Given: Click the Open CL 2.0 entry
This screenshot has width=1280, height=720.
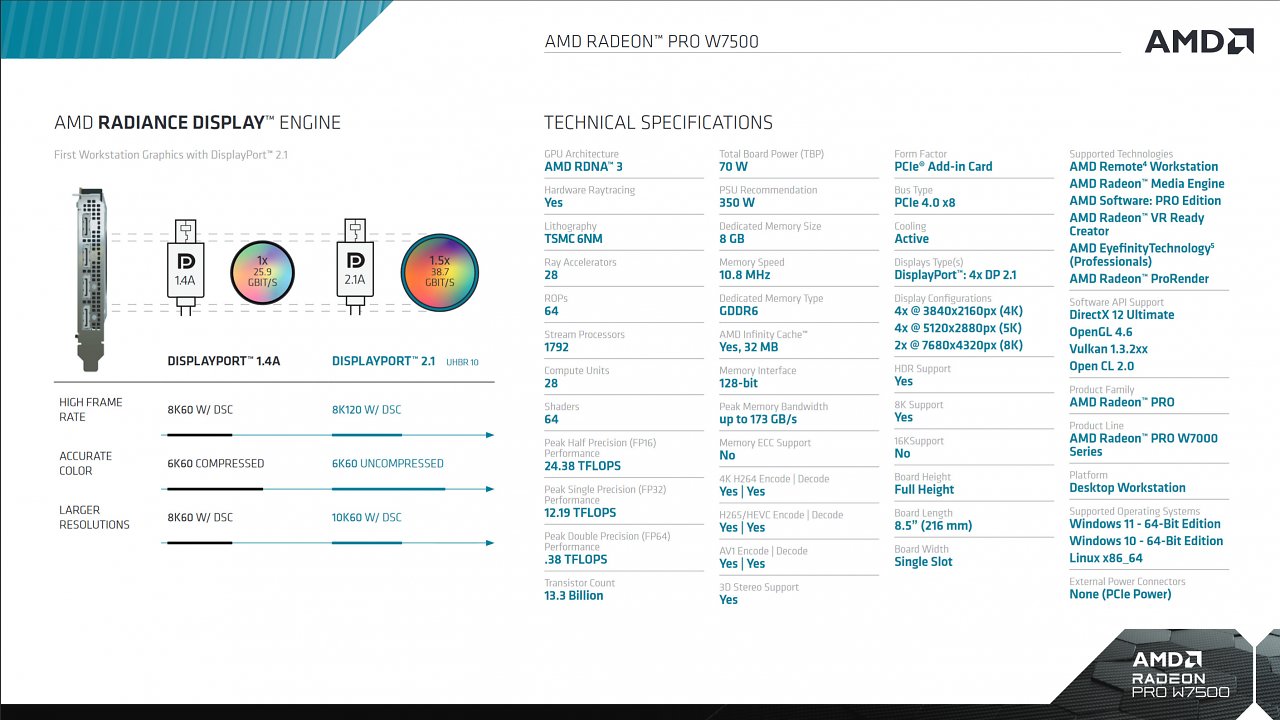Looking at the screenshot, I should tap(1101, 366).
